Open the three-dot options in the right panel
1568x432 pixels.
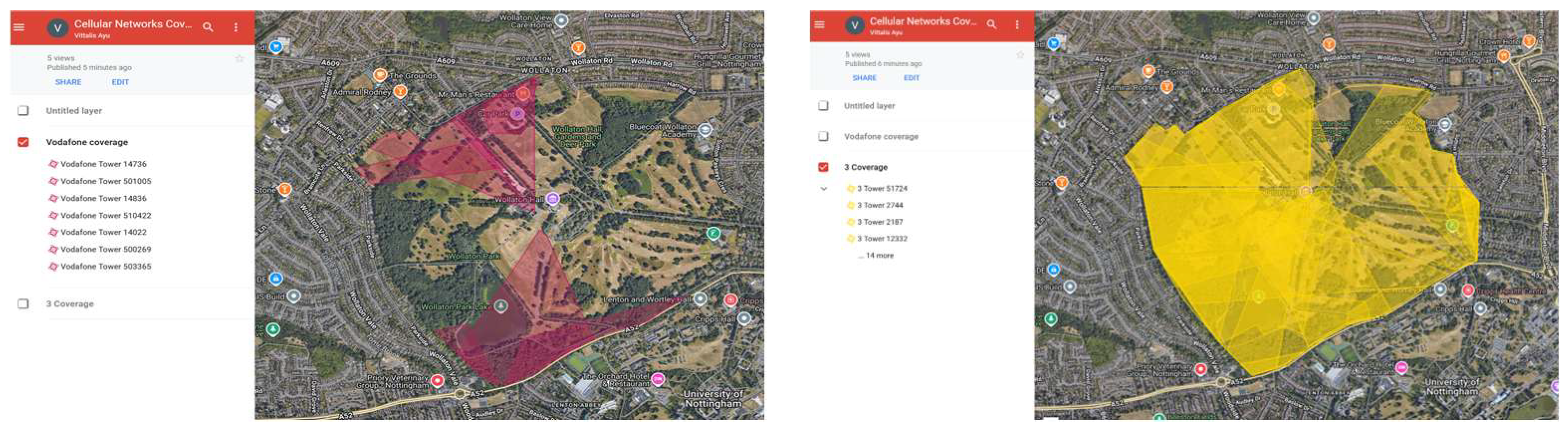pyautogui.click(x=1016, y=24)
